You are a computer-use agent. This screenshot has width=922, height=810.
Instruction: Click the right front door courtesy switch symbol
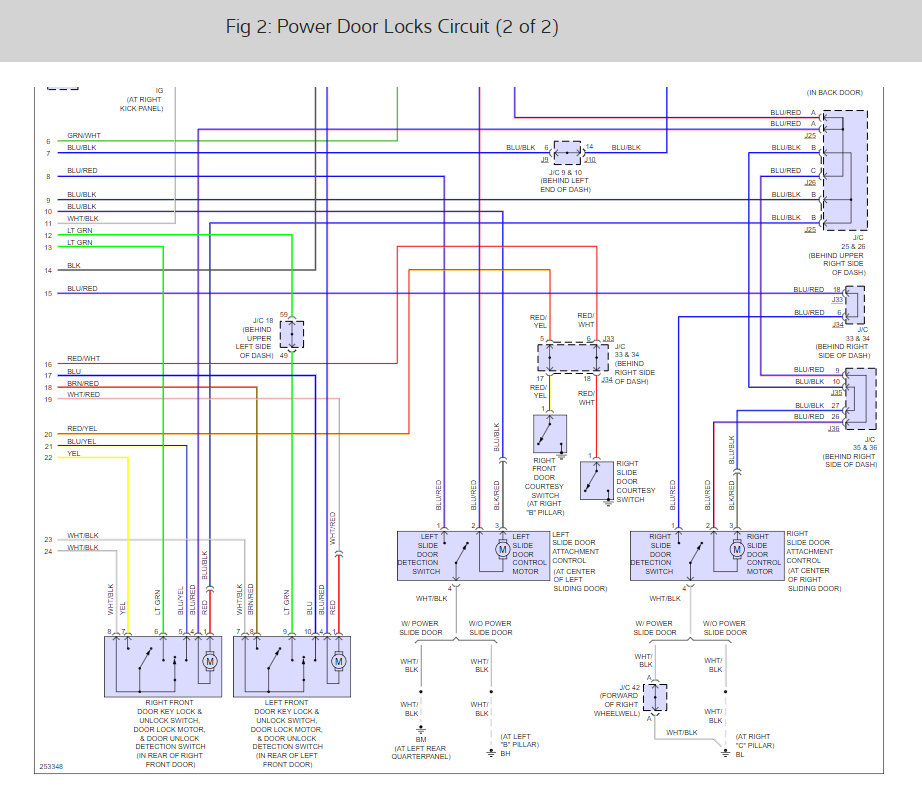tap(550, 434)
